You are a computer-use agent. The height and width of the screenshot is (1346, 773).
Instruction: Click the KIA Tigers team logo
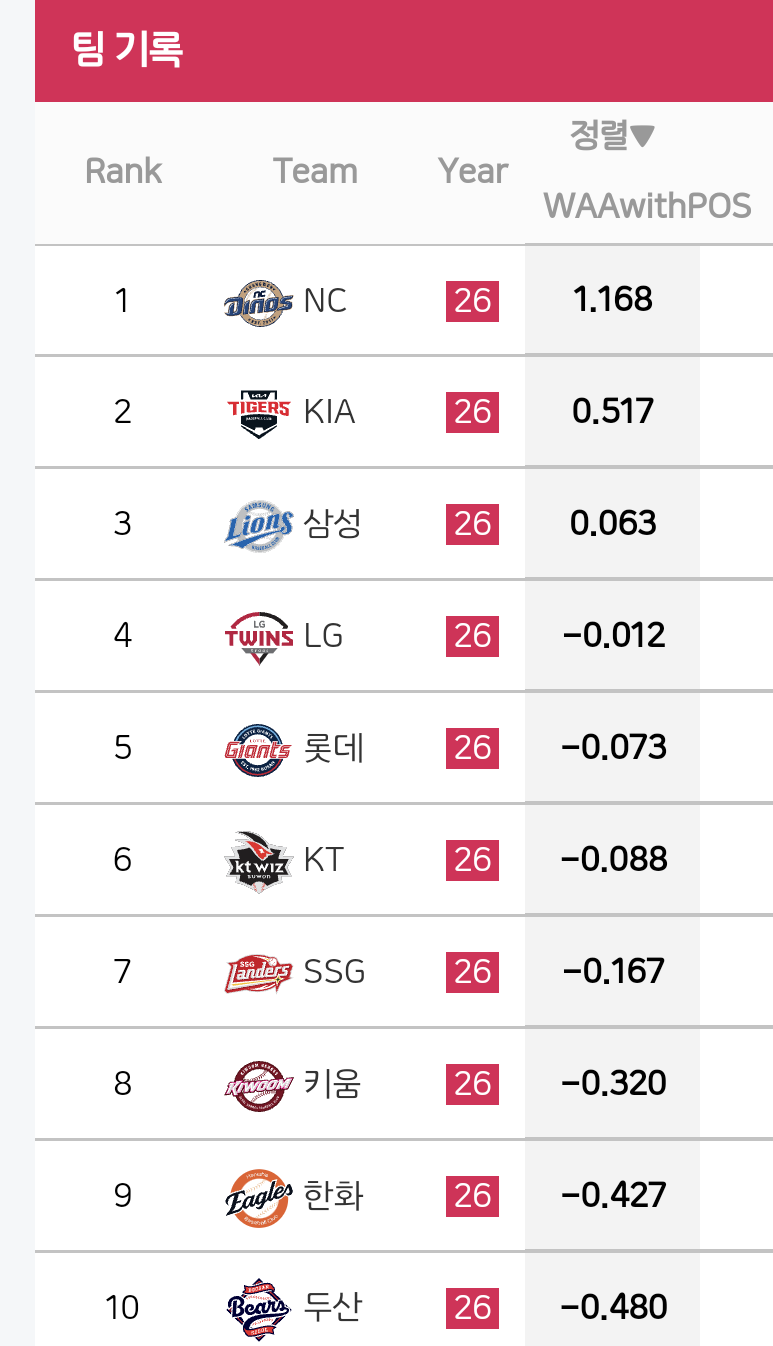click(259, 411)
